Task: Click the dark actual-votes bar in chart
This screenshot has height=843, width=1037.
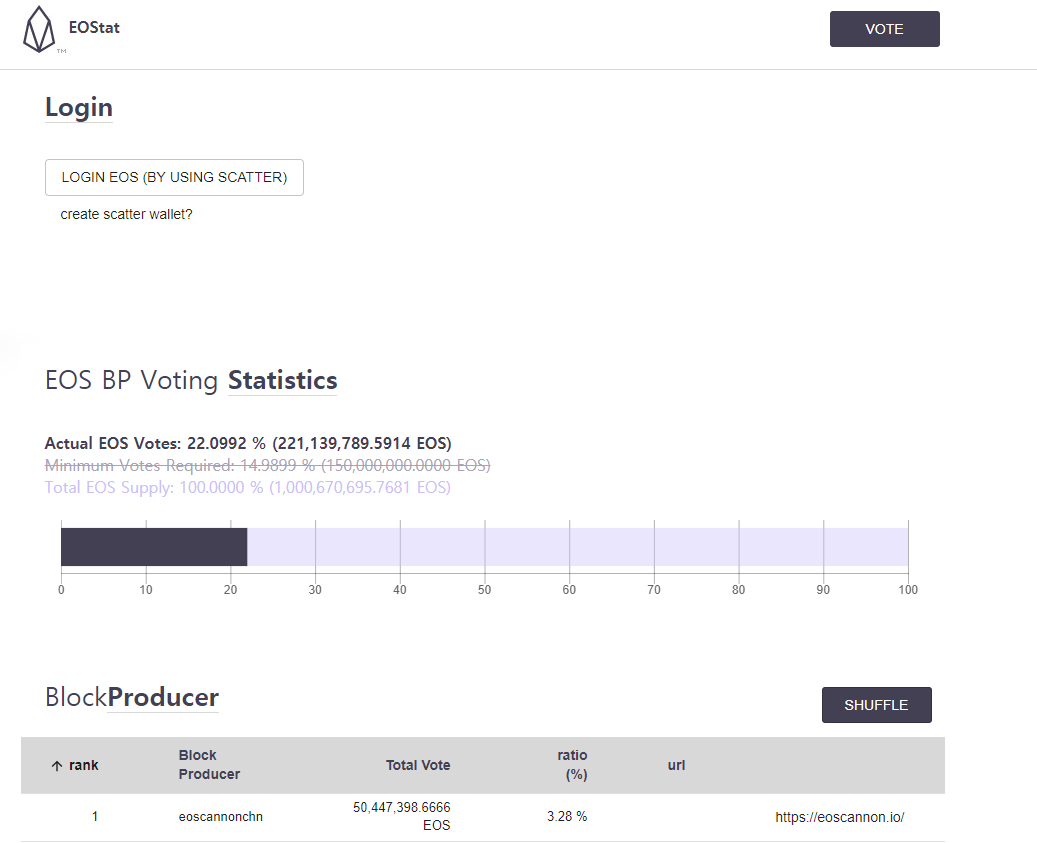Action: click(154, 547)
